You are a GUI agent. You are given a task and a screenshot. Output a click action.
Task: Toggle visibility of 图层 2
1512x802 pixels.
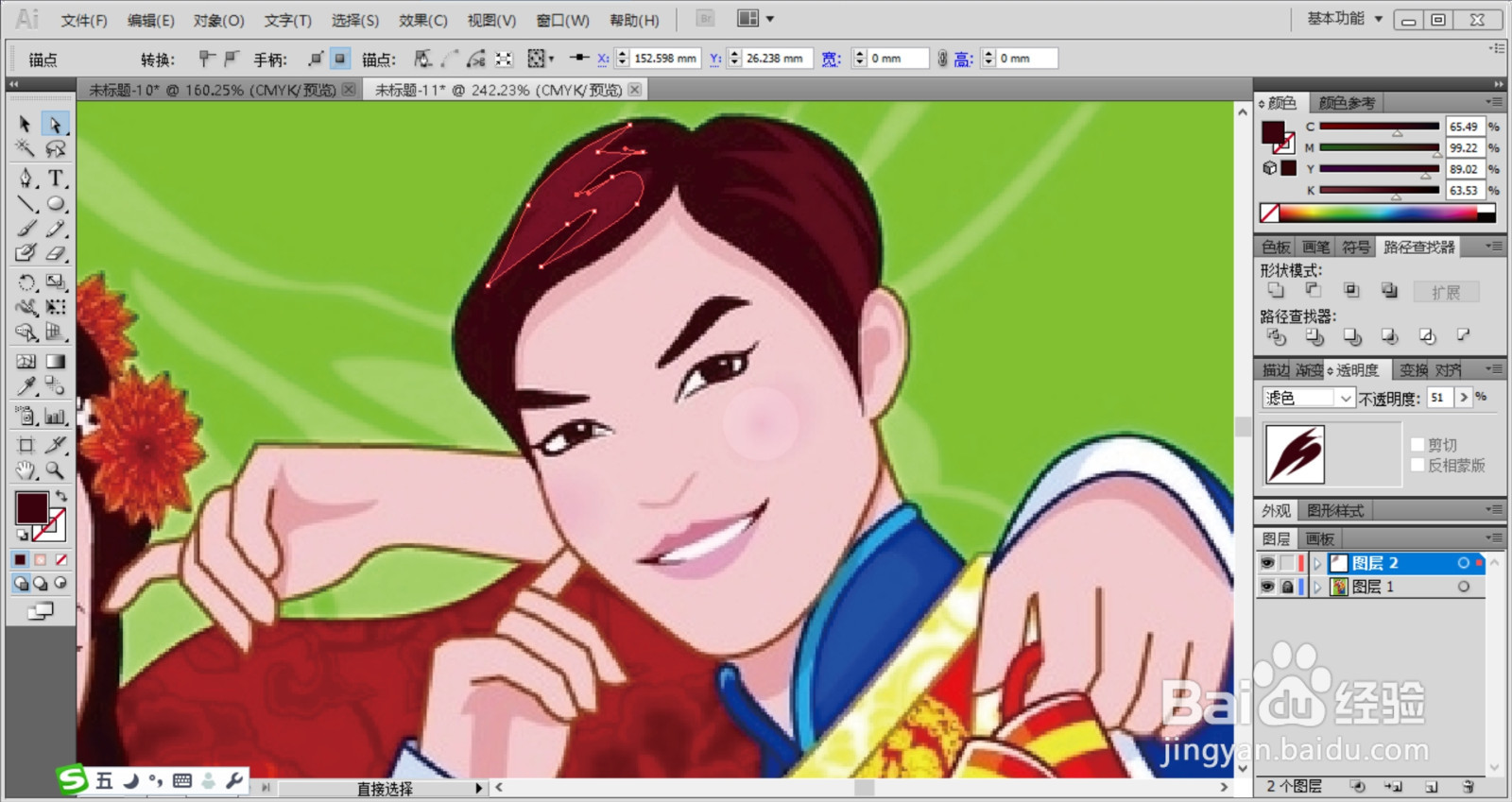coord(1267,563)
